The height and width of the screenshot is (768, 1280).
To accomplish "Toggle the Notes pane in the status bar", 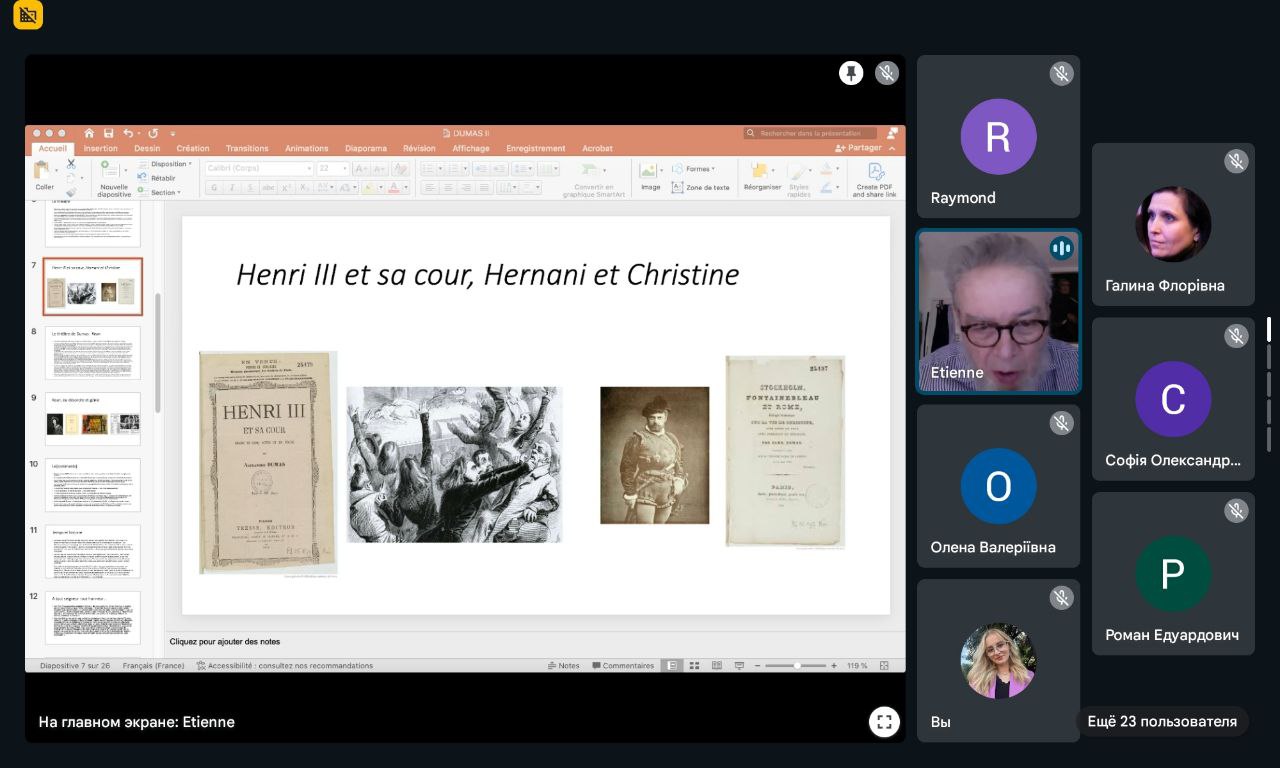I will tap(563, 666).
